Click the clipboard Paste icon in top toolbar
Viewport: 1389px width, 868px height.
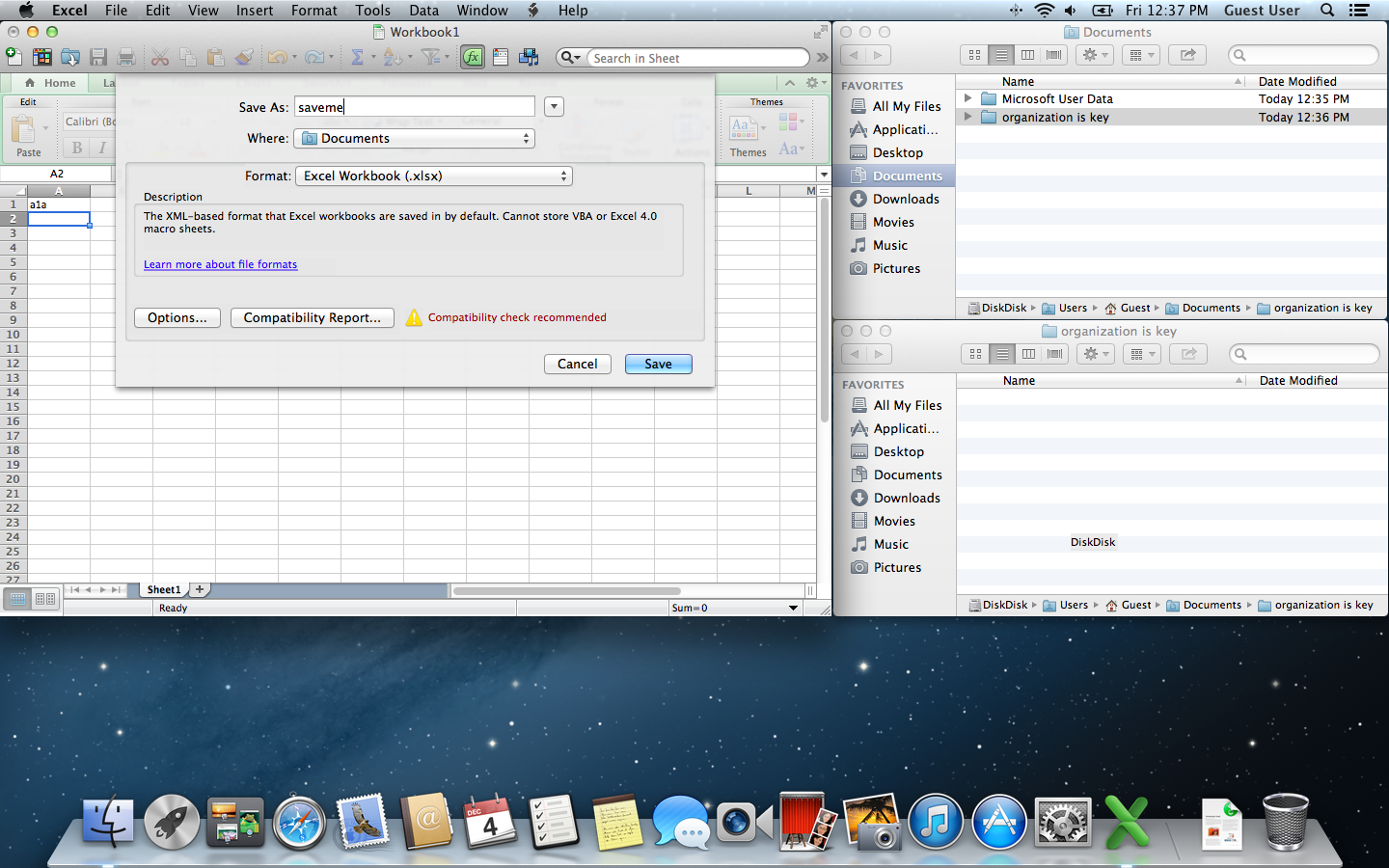(x=216, y=58)
